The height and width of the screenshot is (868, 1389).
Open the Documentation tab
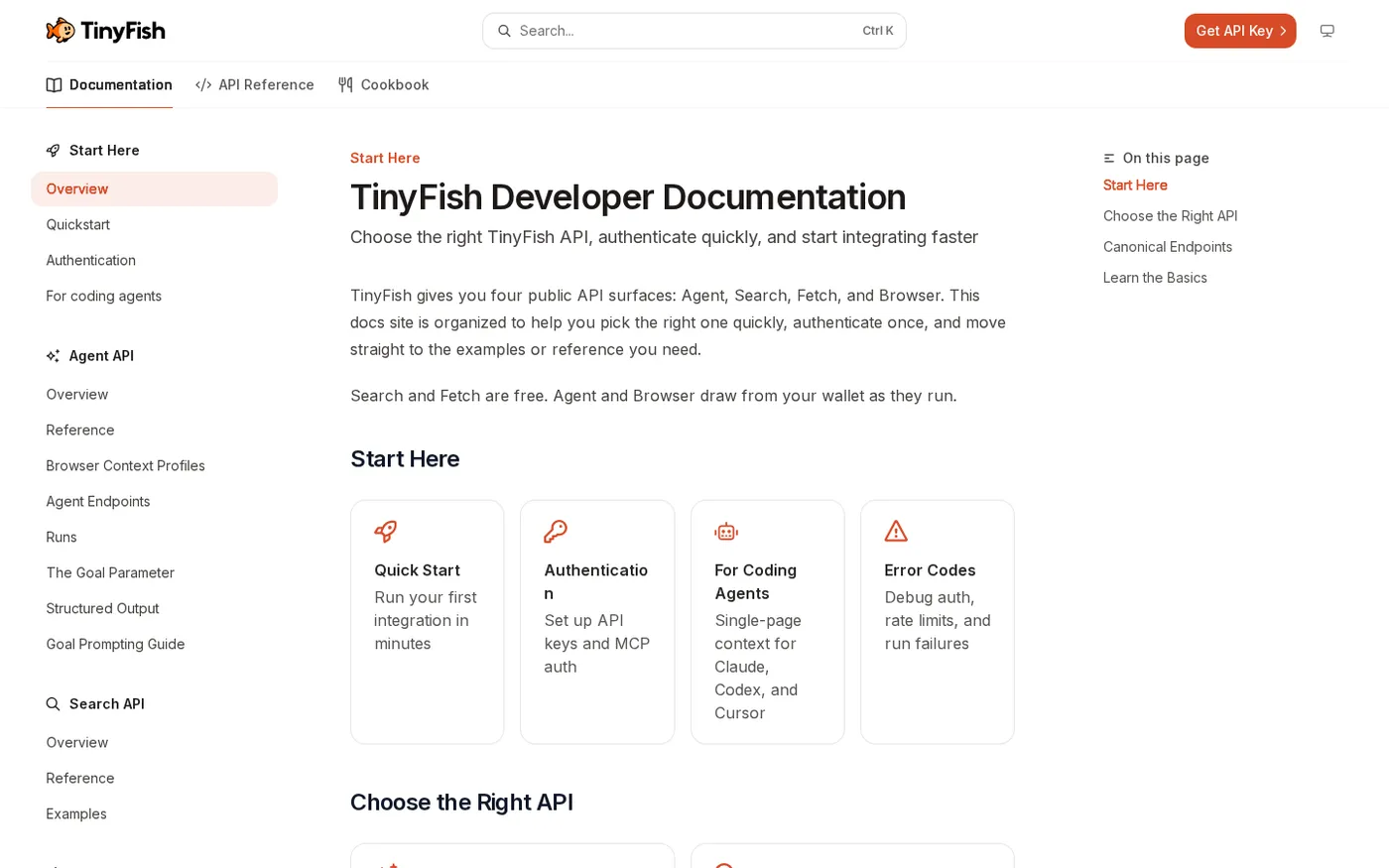(x=109, y=85)
